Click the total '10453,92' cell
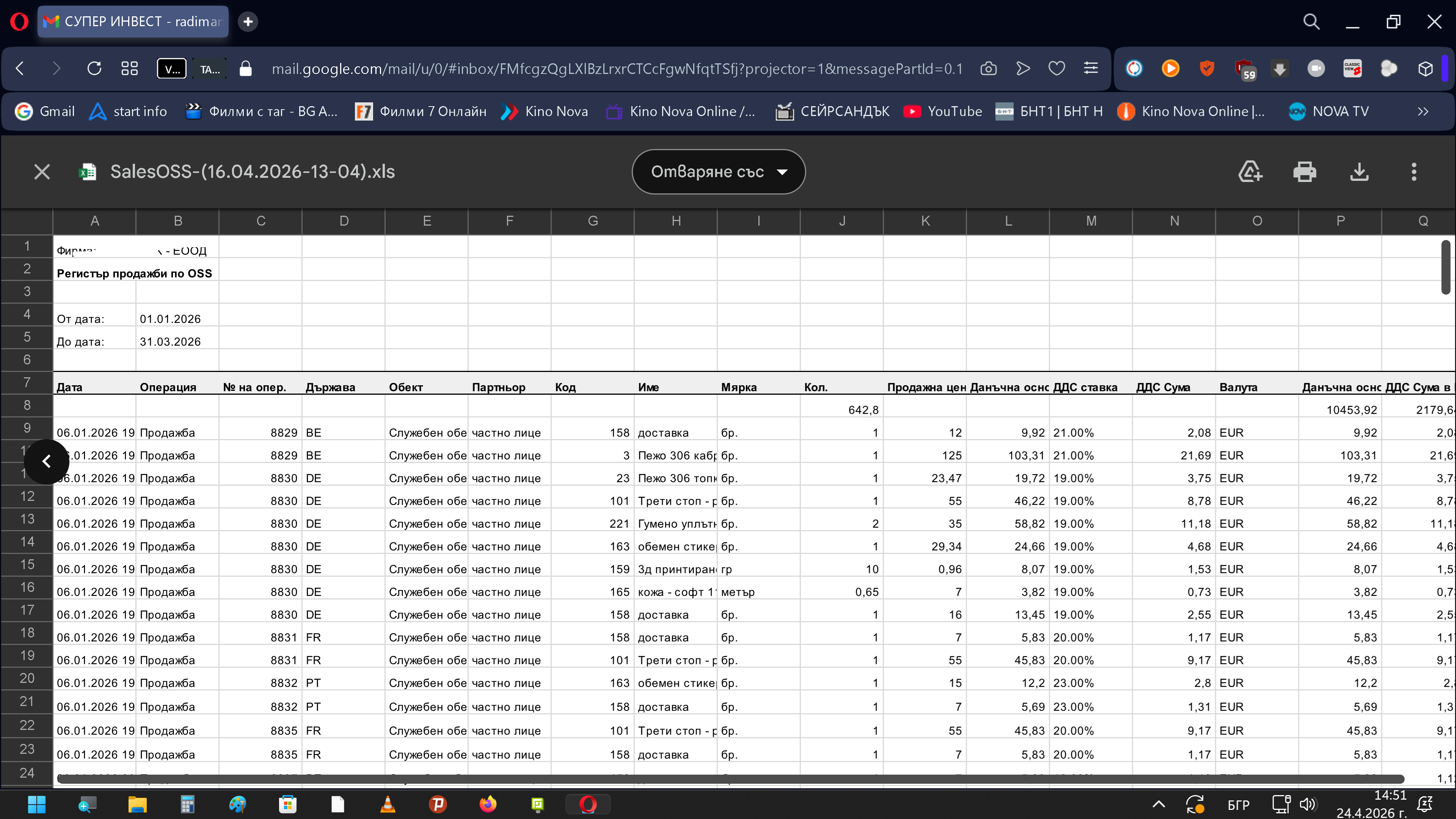1456x819 pixels. pos(1340,406)
